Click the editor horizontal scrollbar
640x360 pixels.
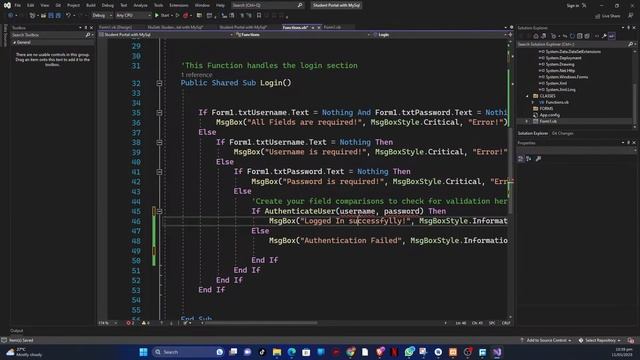(260, 323)
